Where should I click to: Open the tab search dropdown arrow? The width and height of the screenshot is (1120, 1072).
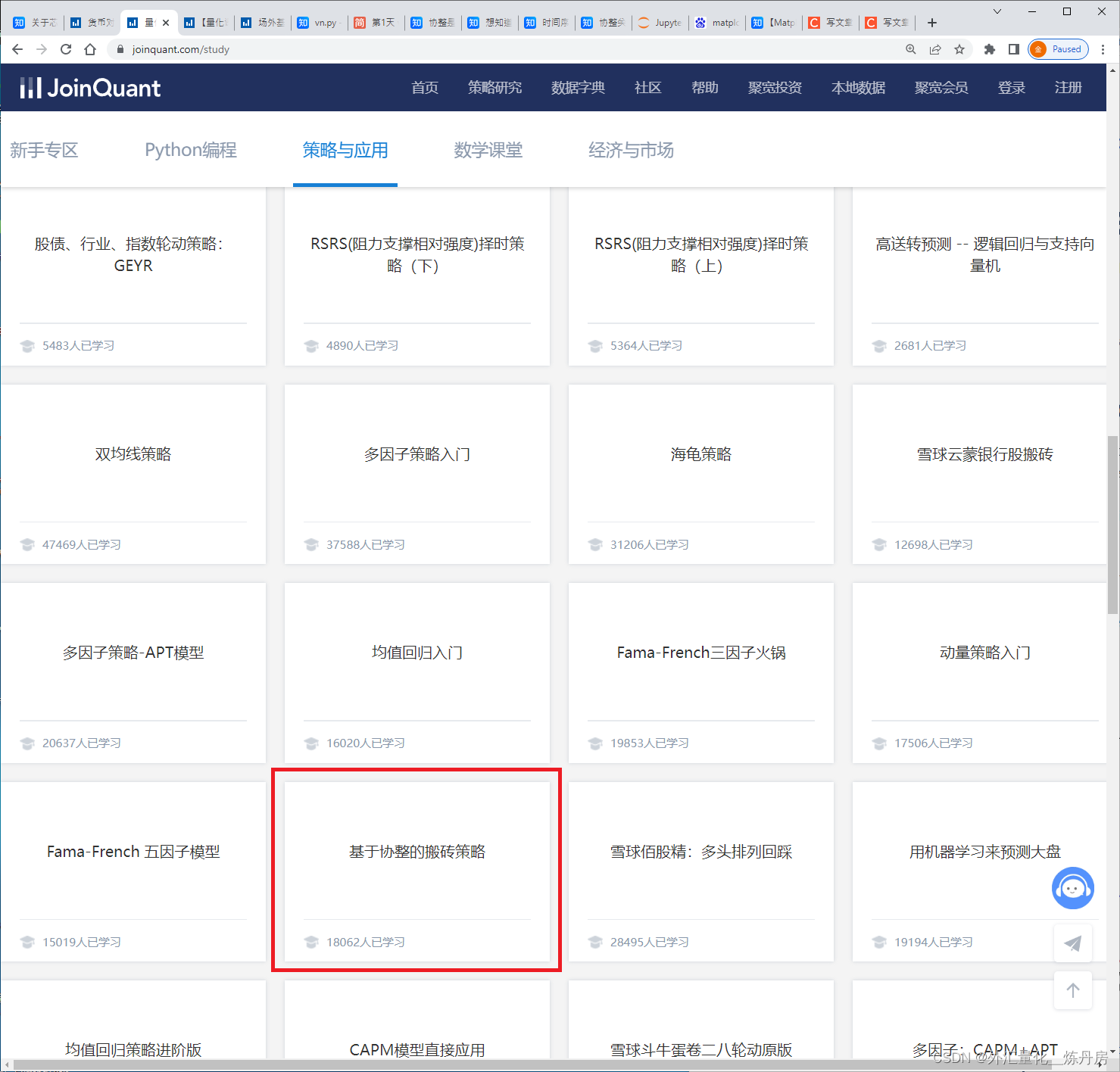point(997,11)
